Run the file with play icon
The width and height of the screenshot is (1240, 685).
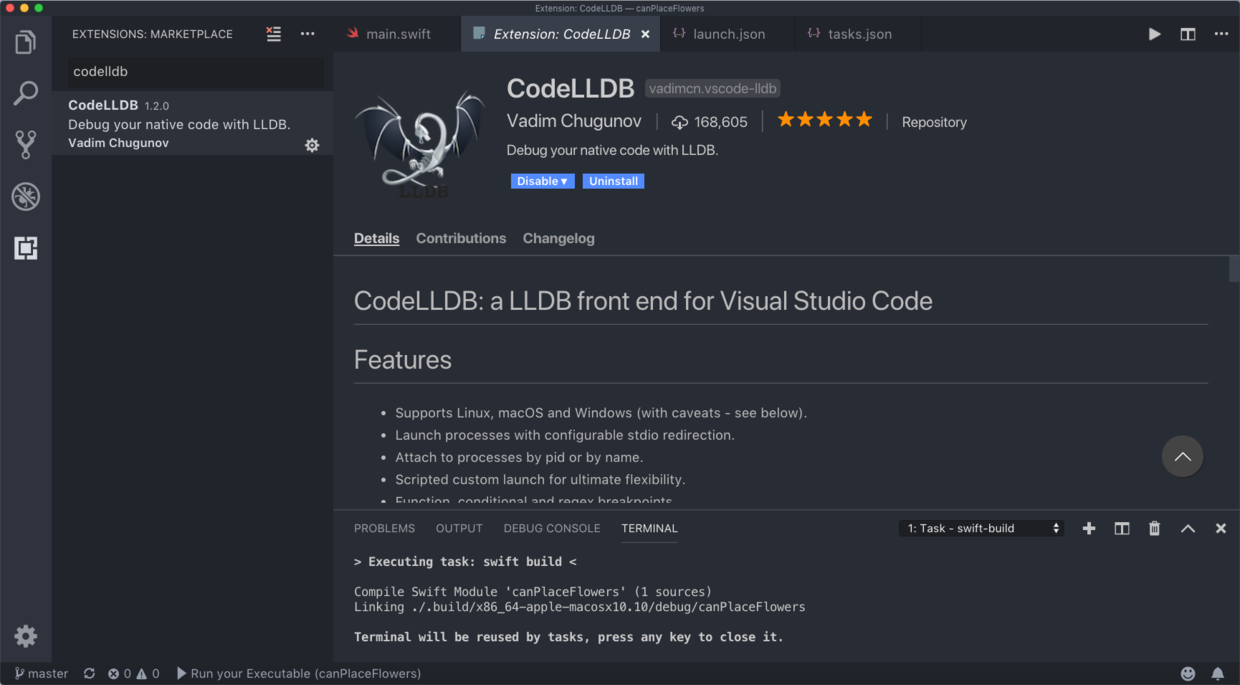coord(1154,34)
